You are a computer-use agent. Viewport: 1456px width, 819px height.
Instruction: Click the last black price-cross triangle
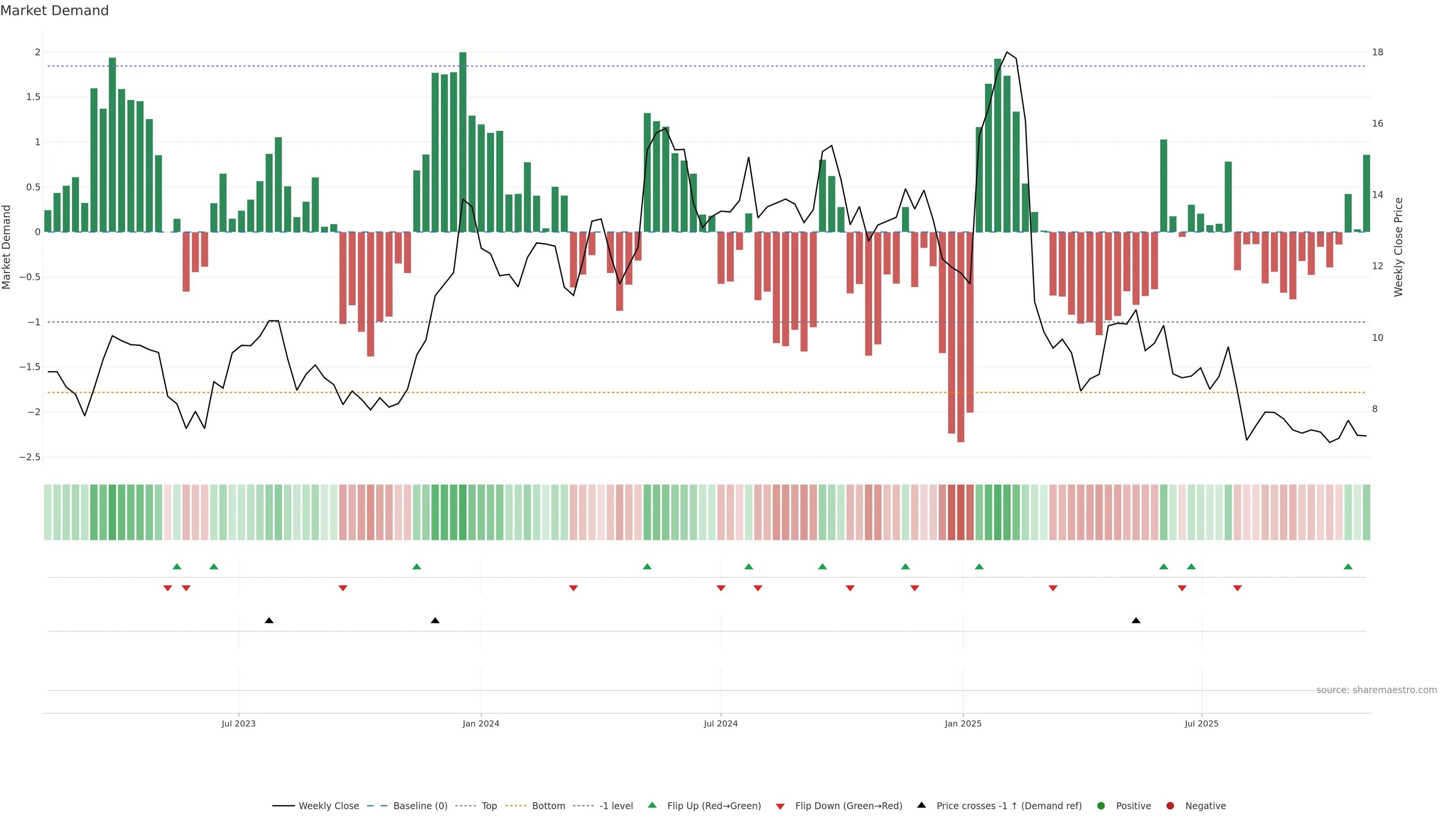pos(1136,621)
